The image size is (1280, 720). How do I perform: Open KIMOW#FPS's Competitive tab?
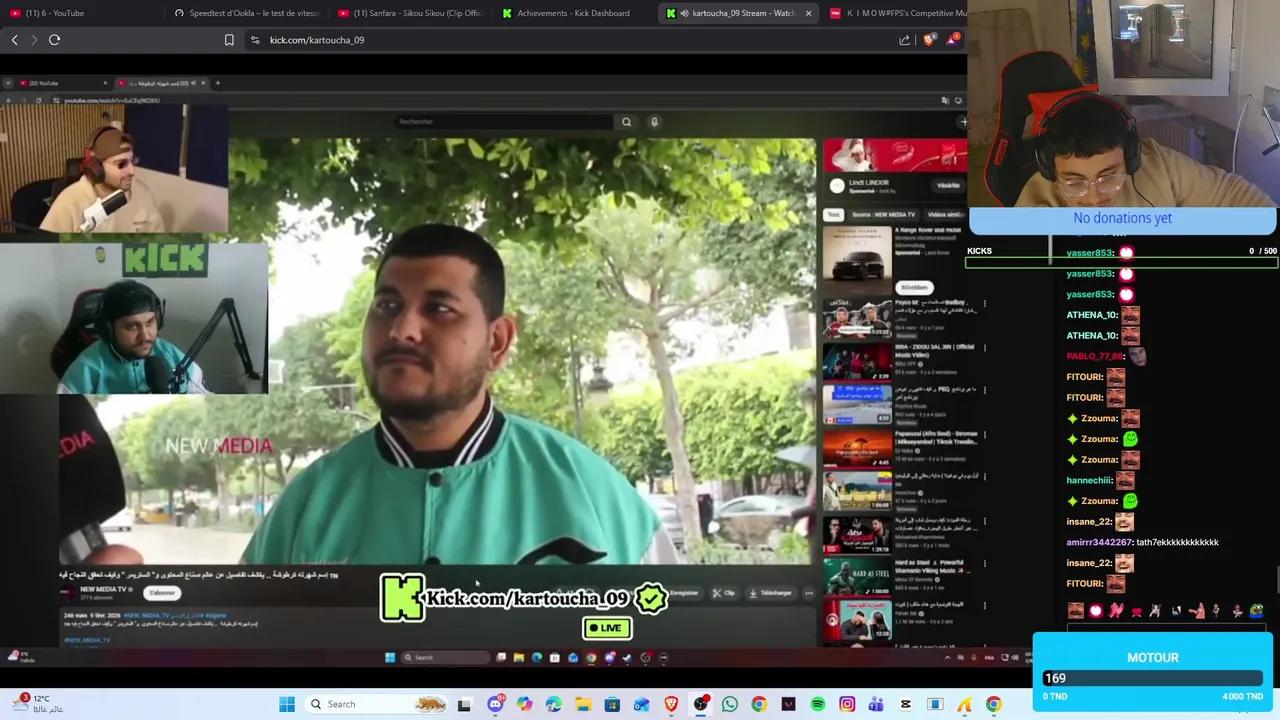(x=897, y=13)
